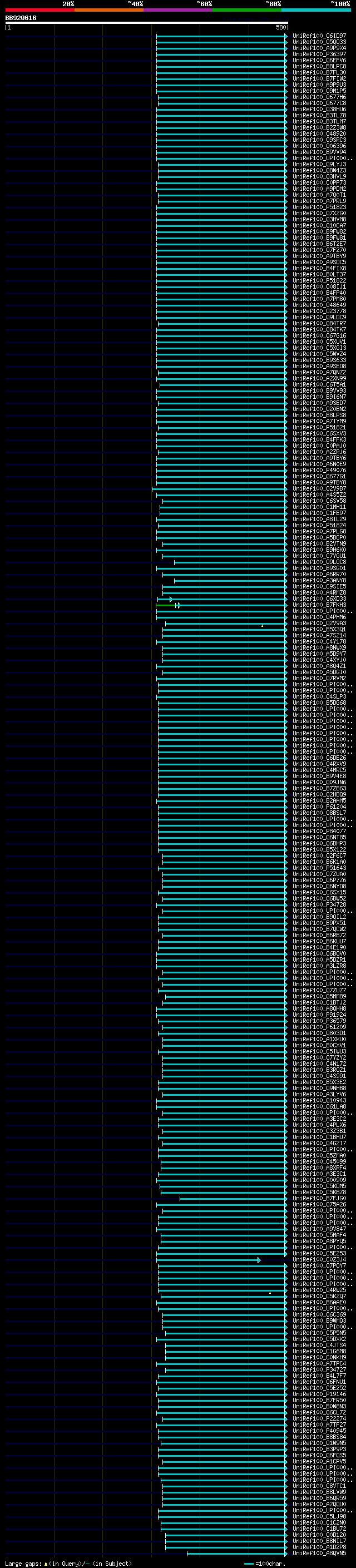Select the UniRef100_Q9M1P5 label

tap(319, 91)
